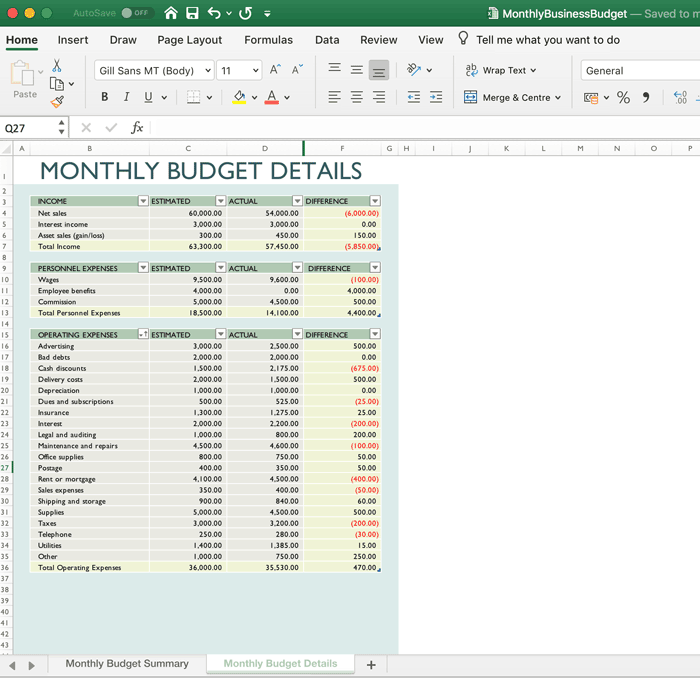Click the formula bar Cancel X

86,128
